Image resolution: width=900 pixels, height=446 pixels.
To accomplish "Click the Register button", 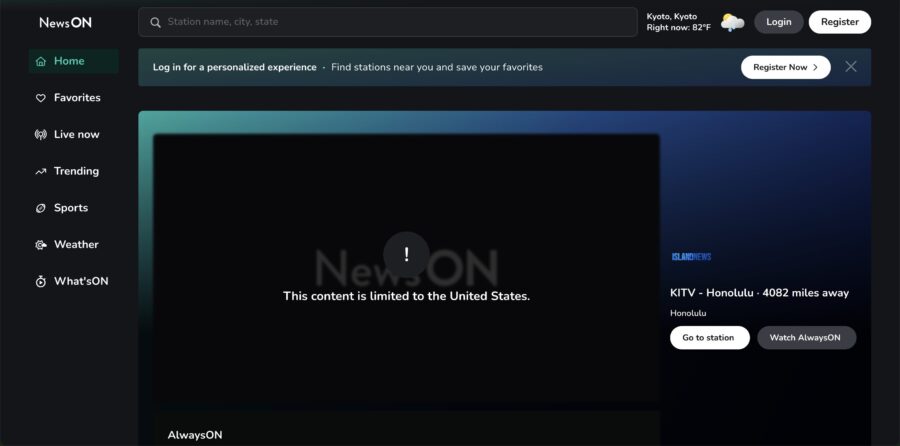I will 840,22.
